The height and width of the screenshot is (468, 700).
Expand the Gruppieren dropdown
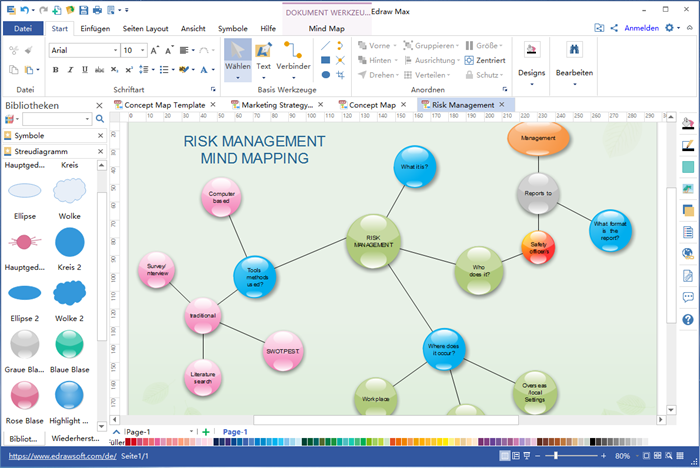click(458, 46)
